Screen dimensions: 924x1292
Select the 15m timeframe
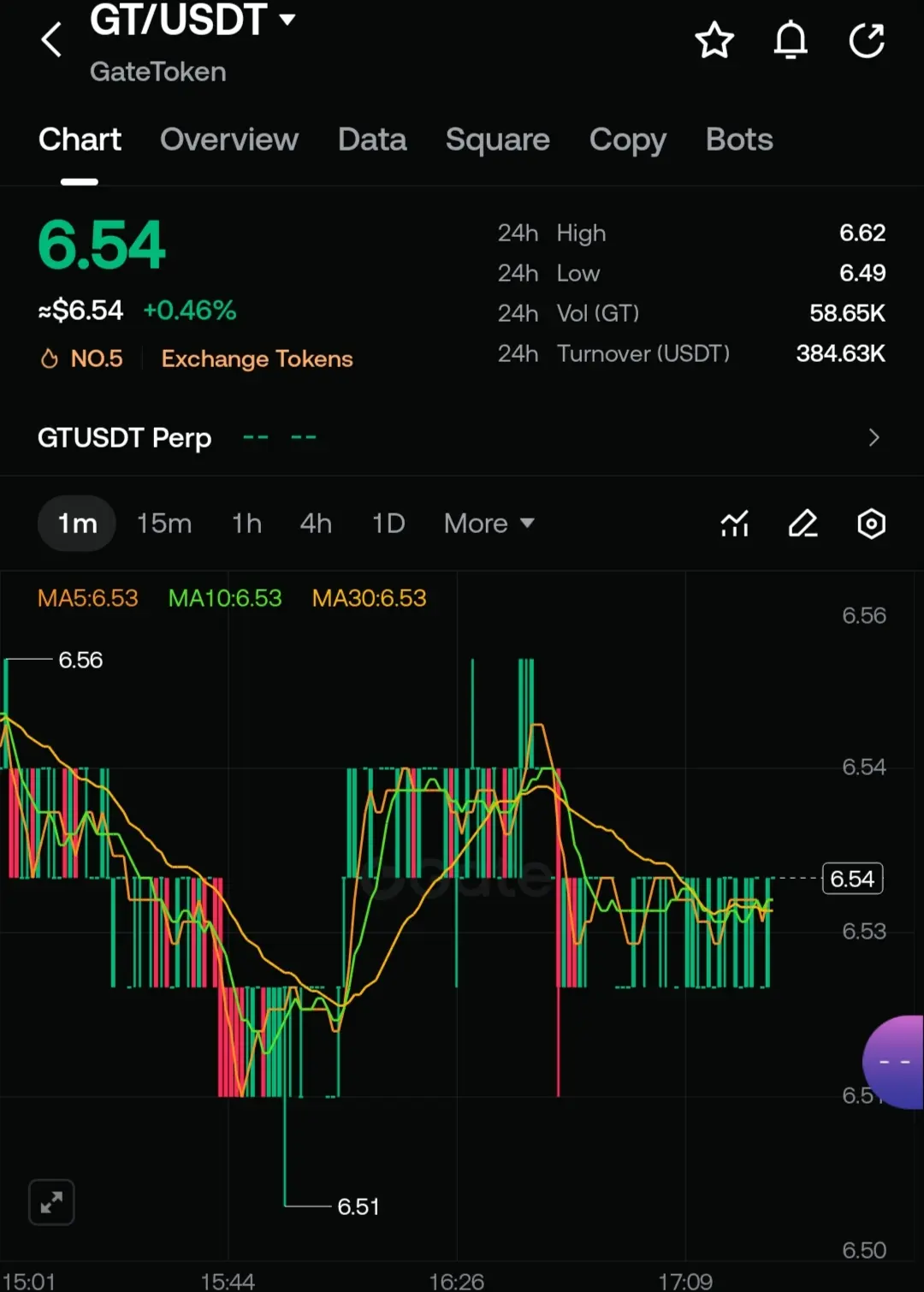164,524
